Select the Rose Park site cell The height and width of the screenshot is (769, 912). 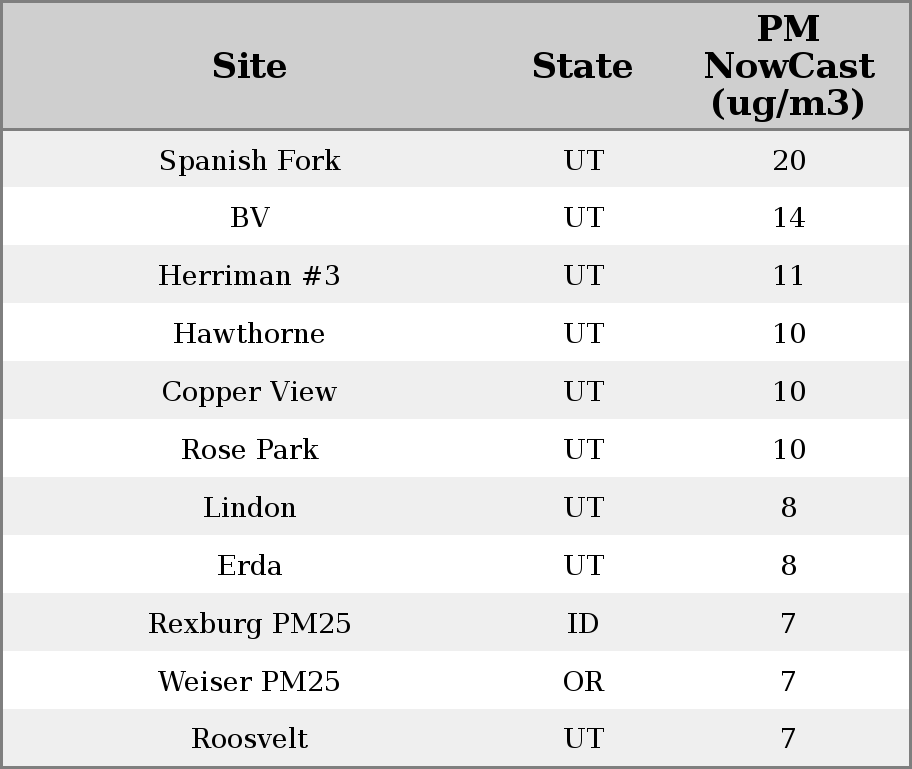pyautogui.click(x=249, y=450)
